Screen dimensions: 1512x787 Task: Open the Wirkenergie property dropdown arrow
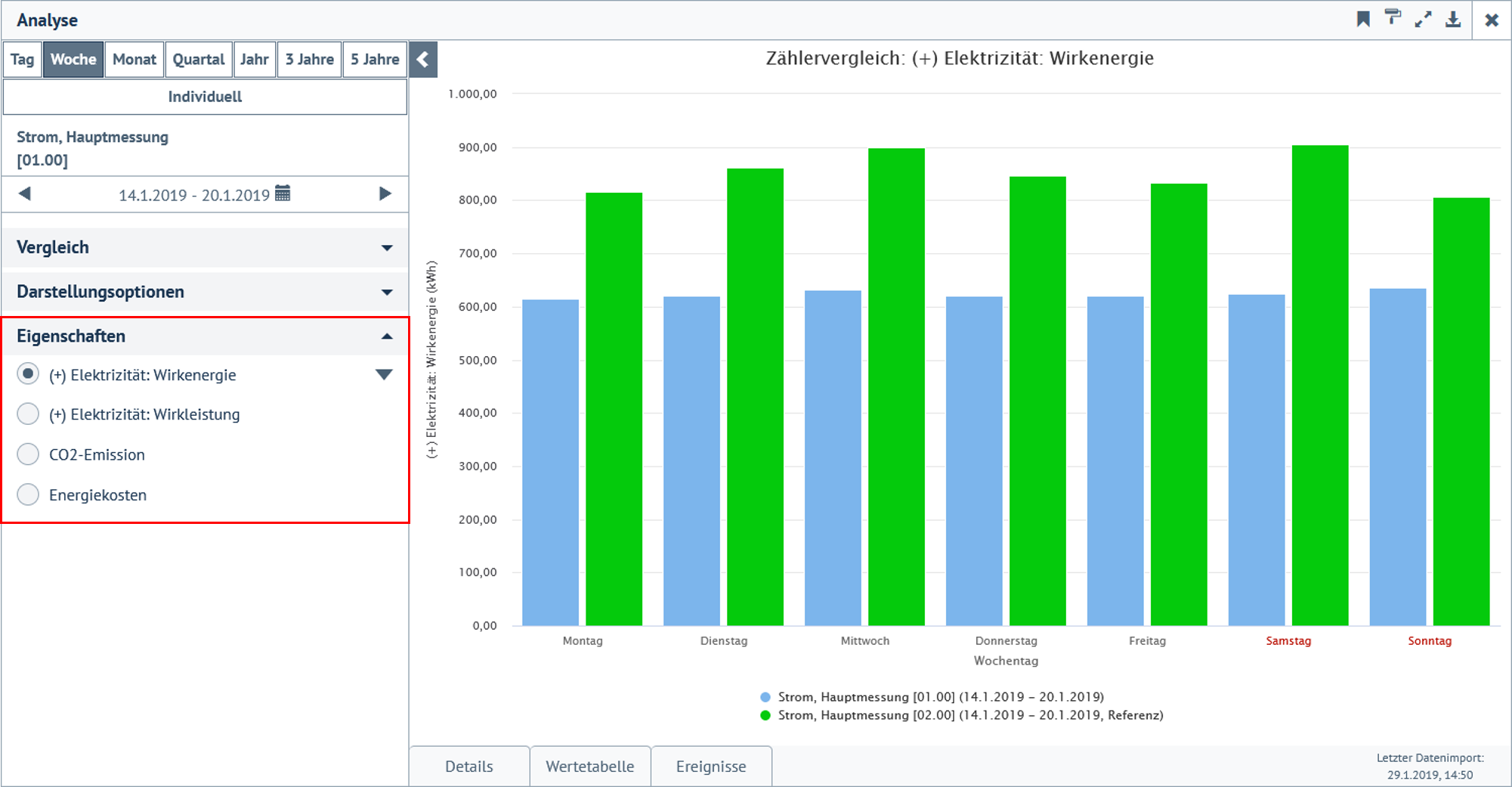385,373
